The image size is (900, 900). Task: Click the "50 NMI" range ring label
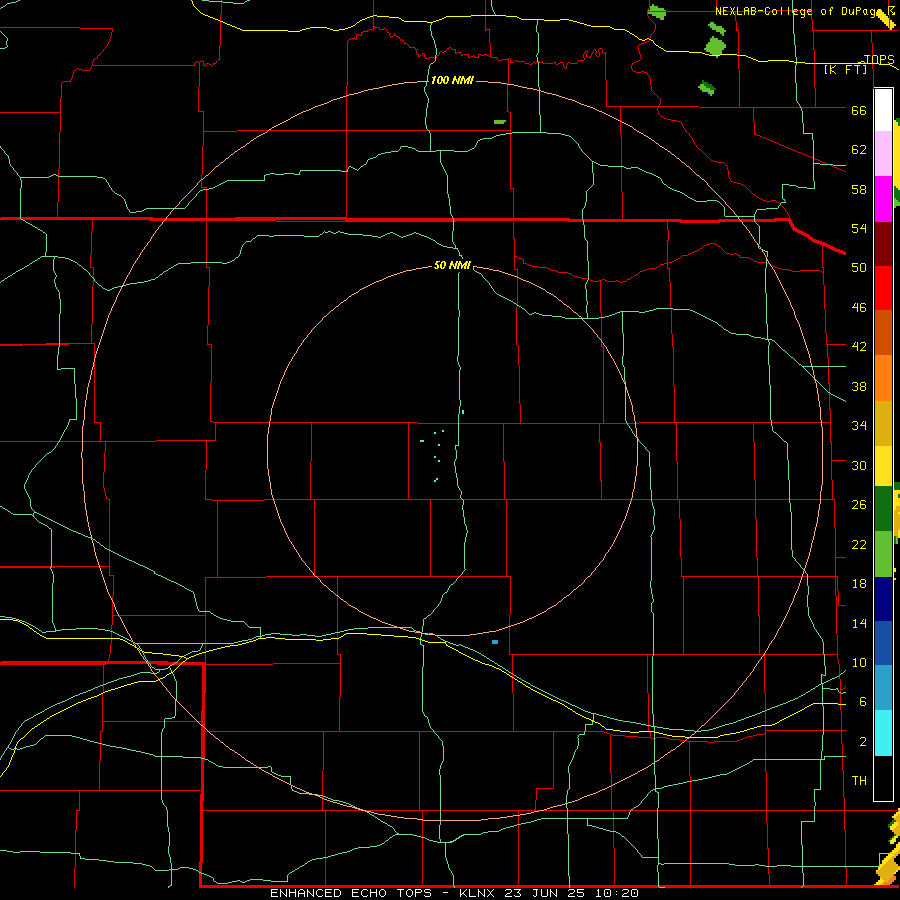[452, 265]
